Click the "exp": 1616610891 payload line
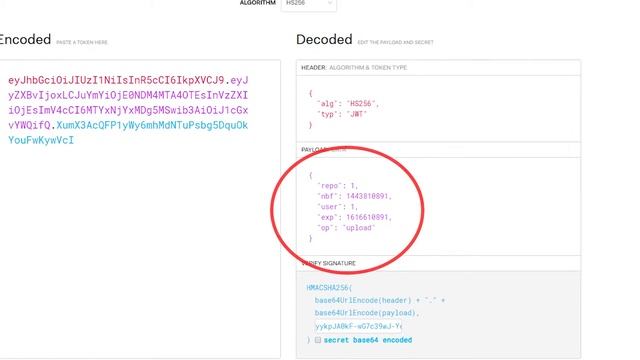The height and width of the screenshot is (360, 640). [354, 218]
